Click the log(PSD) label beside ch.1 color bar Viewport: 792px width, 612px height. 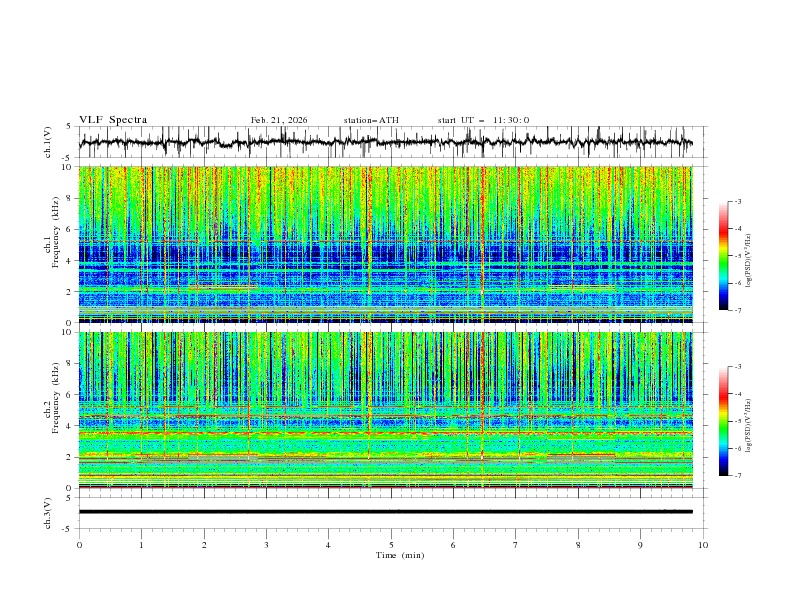coord(748,261)
